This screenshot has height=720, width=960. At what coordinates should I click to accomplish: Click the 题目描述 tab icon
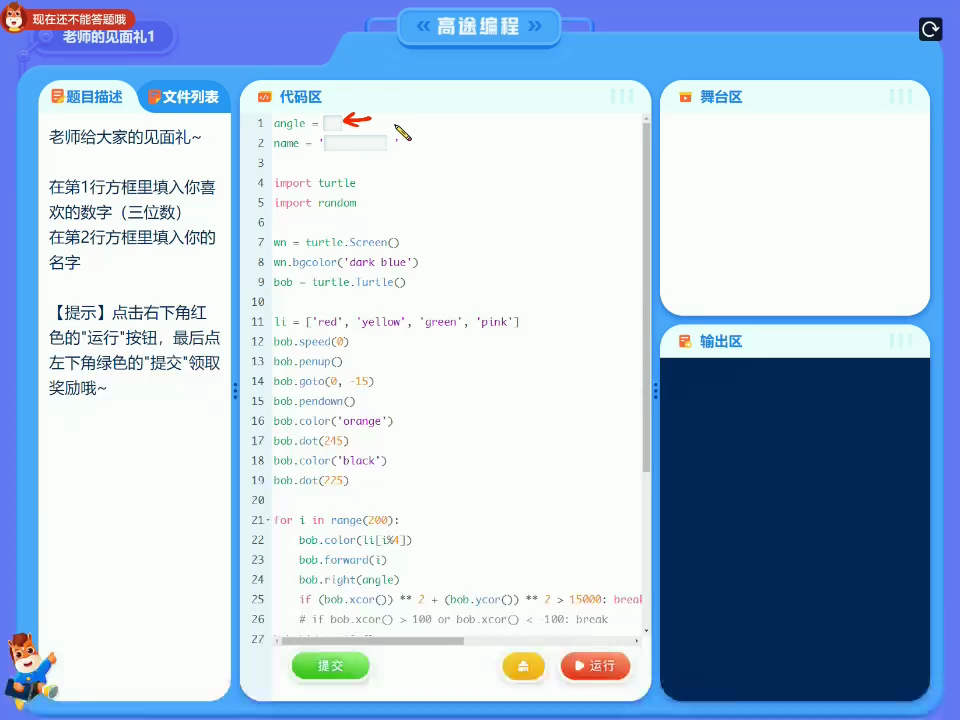click(x=58, y=96)
